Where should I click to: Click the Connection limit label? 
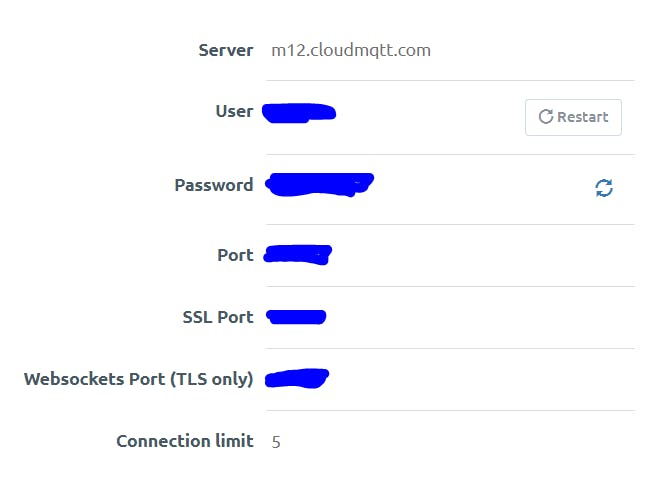coord(184,441)
